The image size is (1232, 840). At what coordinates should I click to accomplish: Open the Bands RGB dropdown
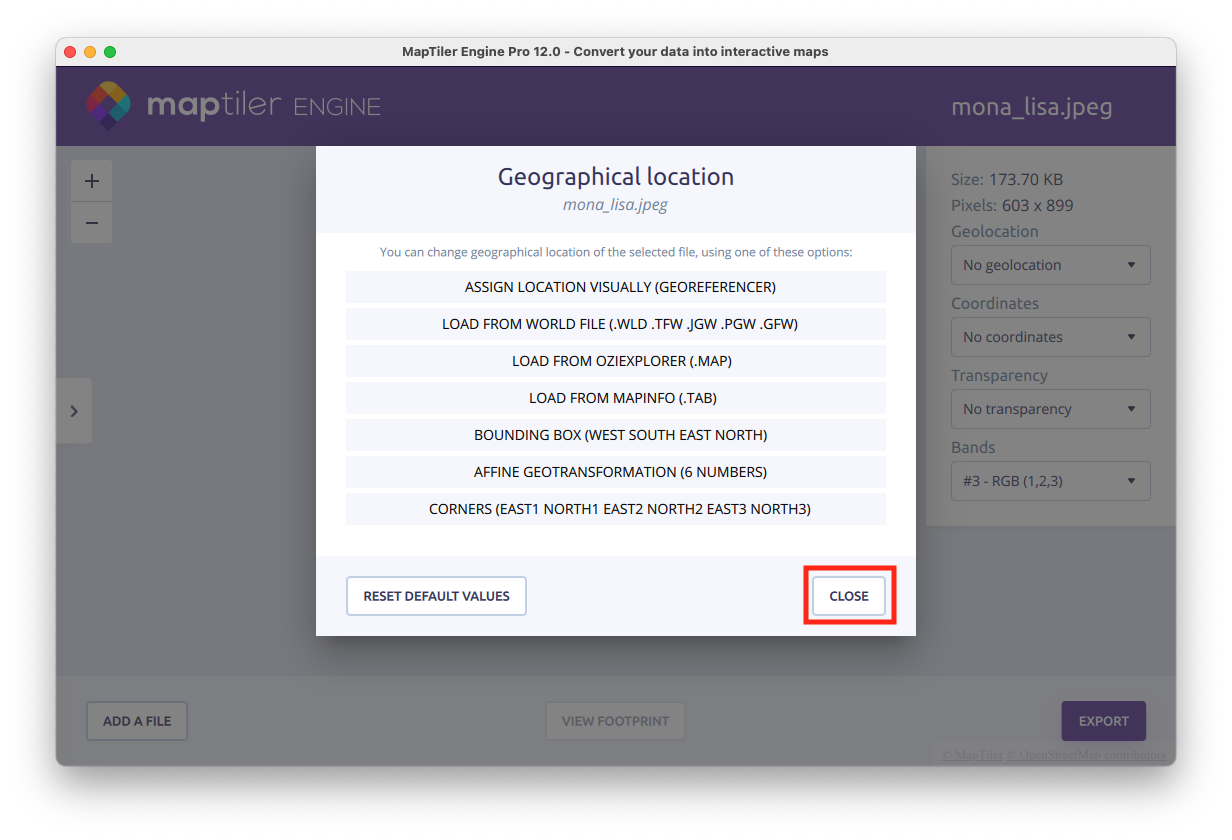[x=1050, y=481]
